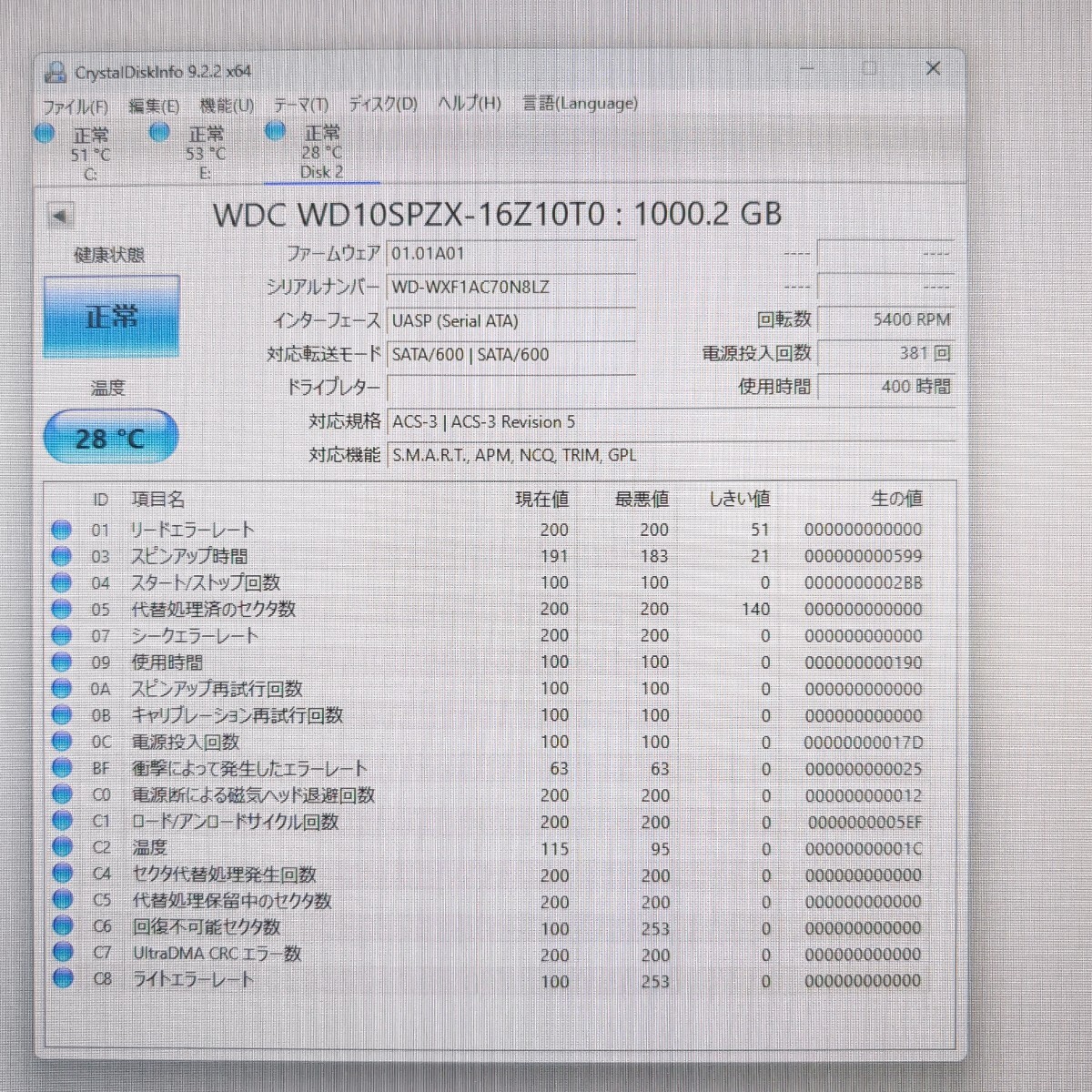Click status icon for 03 スピンアップ時間

pos(61,556)
